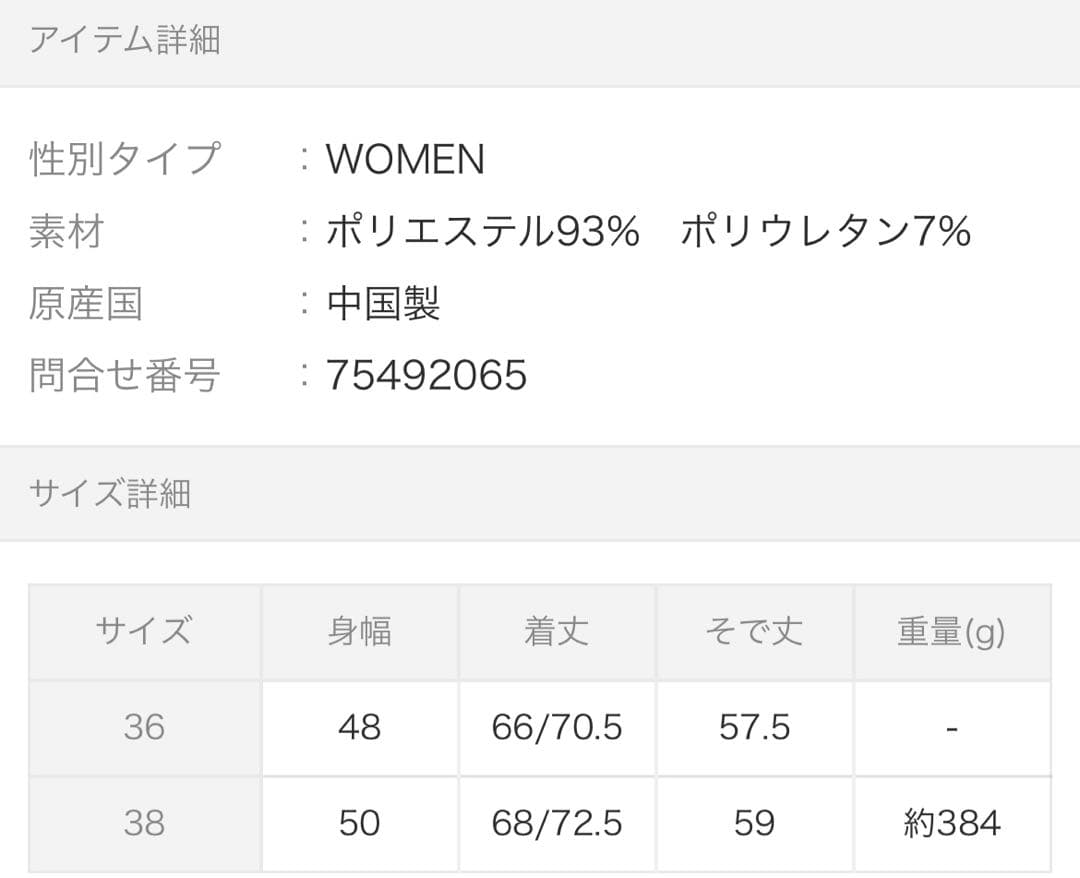Click the そで丈 column header

[x=753, y=632]
